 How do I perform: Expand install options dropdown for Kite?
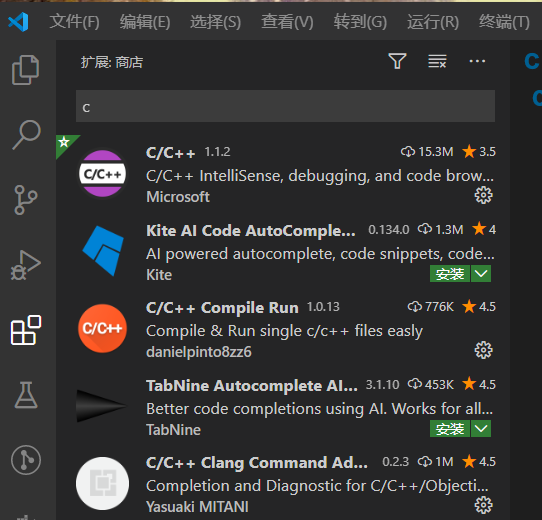(x=481, y=274)
